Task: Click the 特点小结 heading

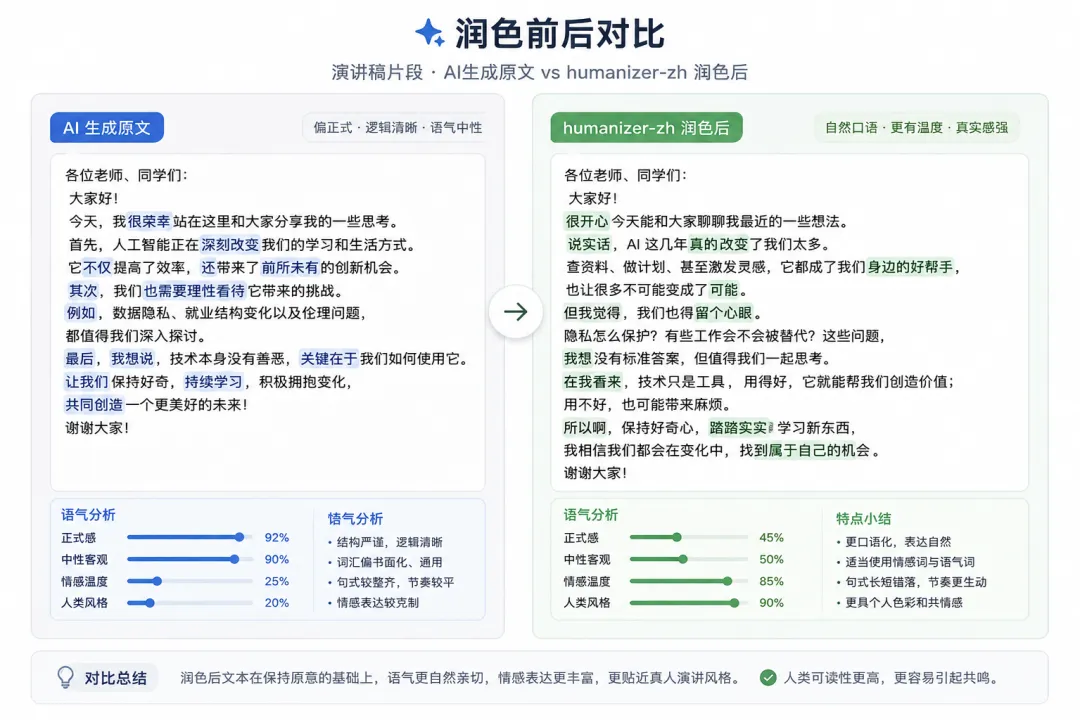Action: [x=864, y=519]
